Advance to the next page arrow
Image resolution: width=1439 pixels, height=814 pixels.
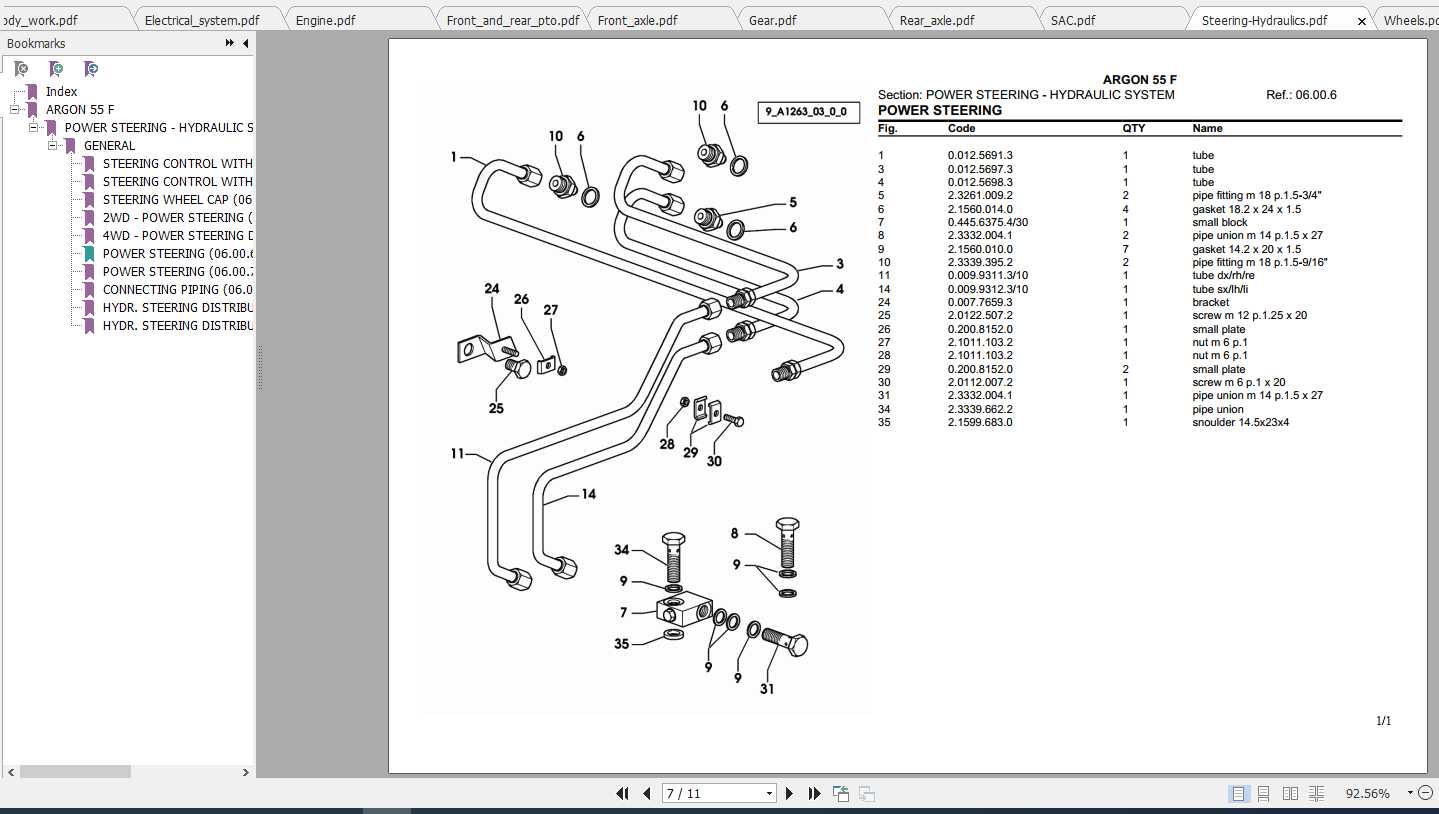click(x=789, y=793)
